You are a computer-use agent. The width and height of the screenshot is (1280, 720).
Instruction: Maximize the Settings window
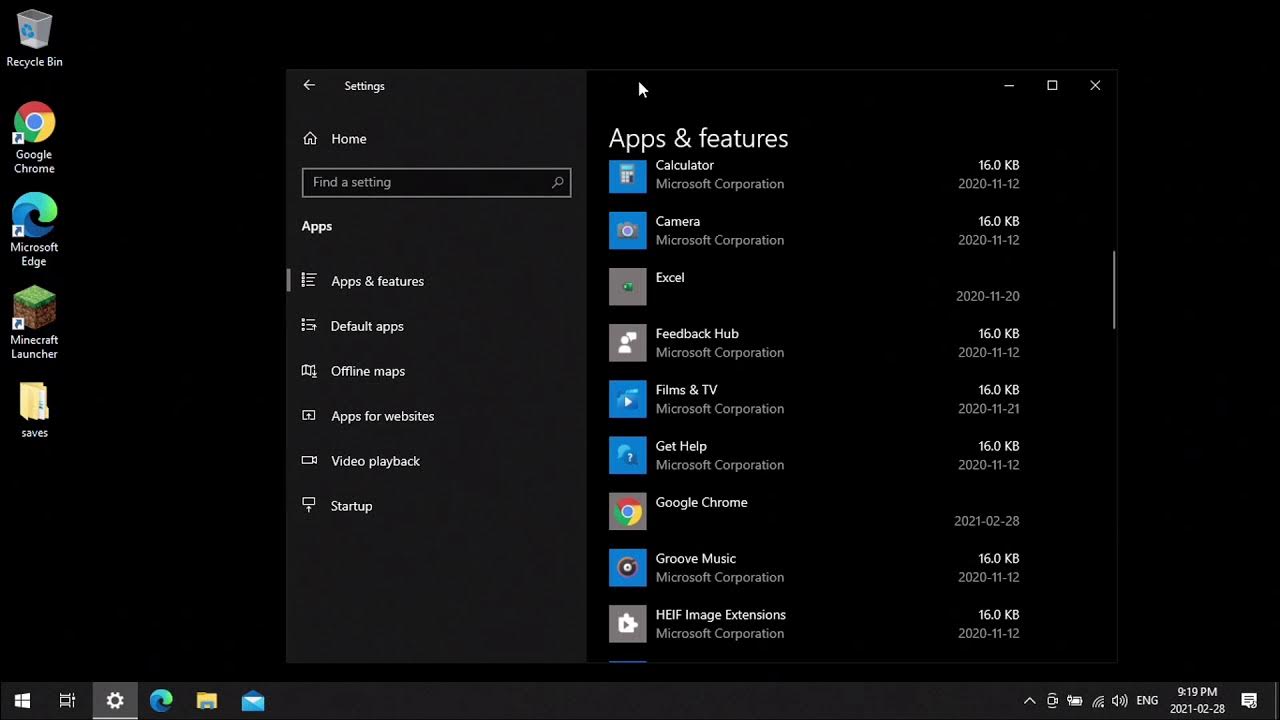pyautogui.click(x=1052, y=86)
